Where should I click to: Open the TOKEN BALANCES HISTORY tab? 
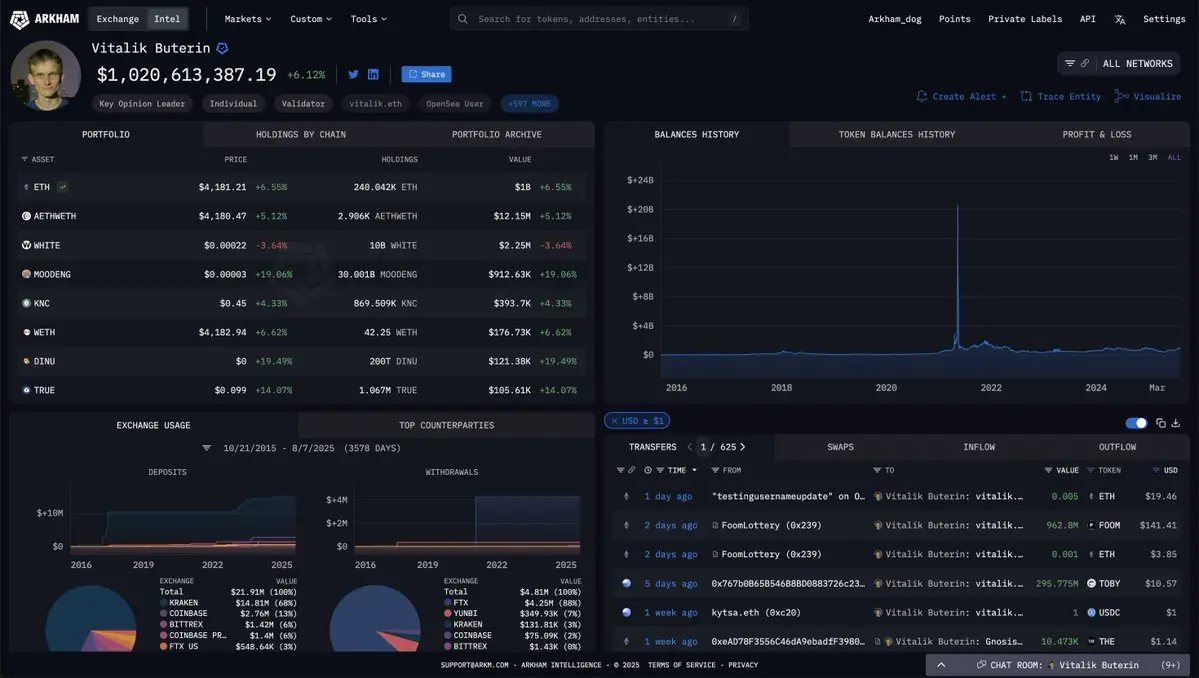click(x=897, y=135)
